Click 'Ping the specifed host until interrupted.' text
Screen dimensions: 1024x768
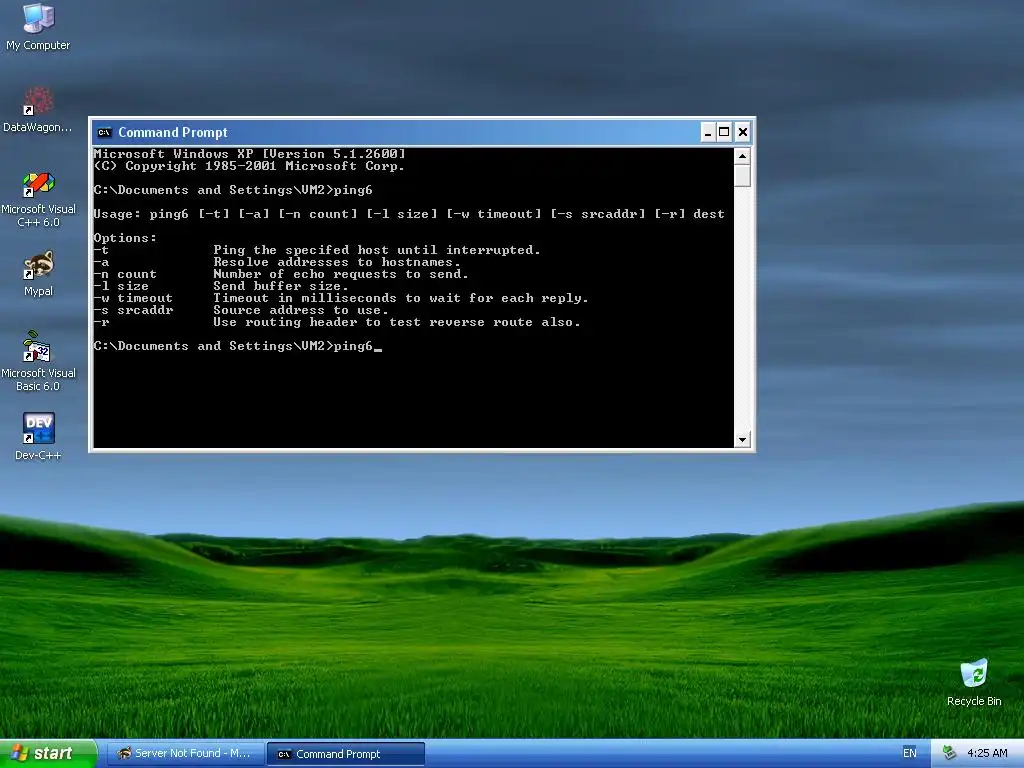(377, 250)
